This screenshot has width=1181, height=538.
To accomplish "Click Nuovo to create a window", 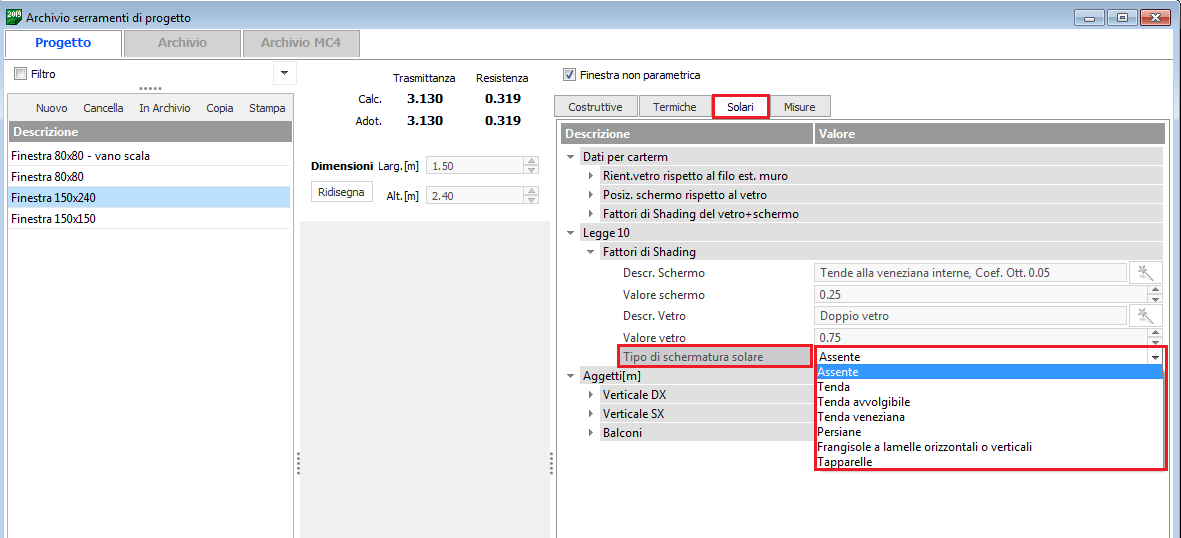I will 51,108.
